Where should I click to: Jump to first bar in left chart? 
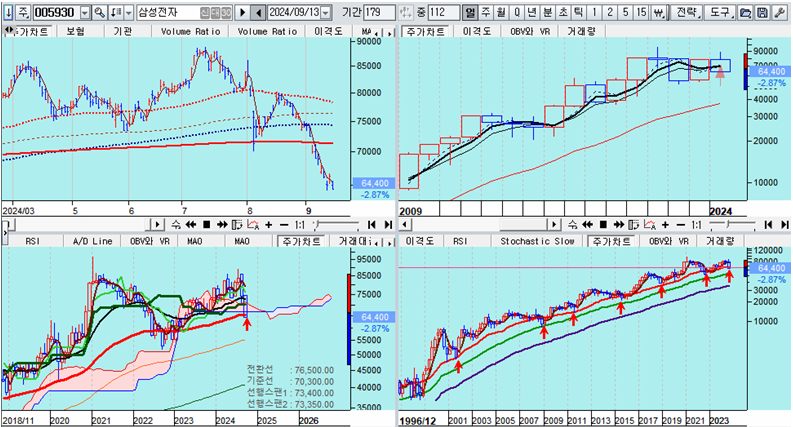click(x=372, y=225)
